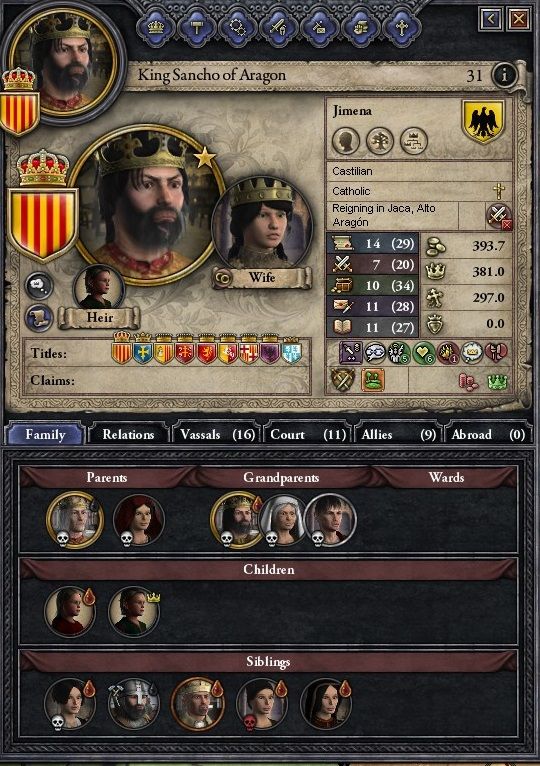The image size is (540, 766).
Task: Click the Catholic religion row
Action: coord(419,191)
